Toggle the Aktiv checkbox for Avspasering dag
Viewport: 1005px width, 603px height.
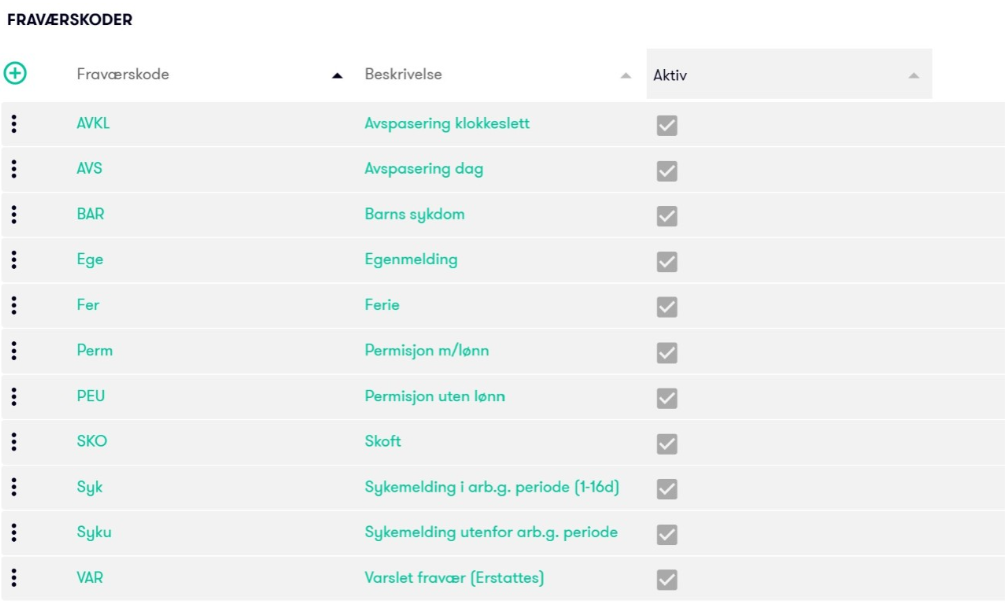pos(667,170)
